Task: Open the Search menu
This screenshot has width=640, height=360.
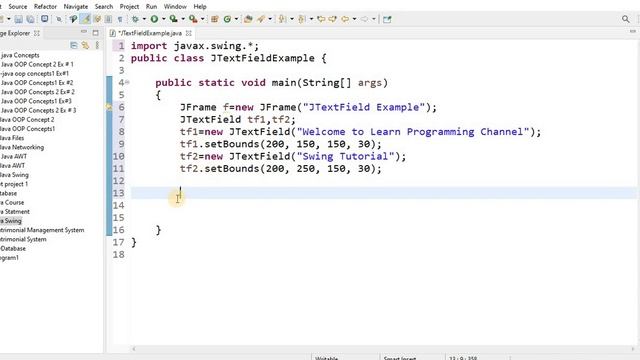Action: [104, 7]
